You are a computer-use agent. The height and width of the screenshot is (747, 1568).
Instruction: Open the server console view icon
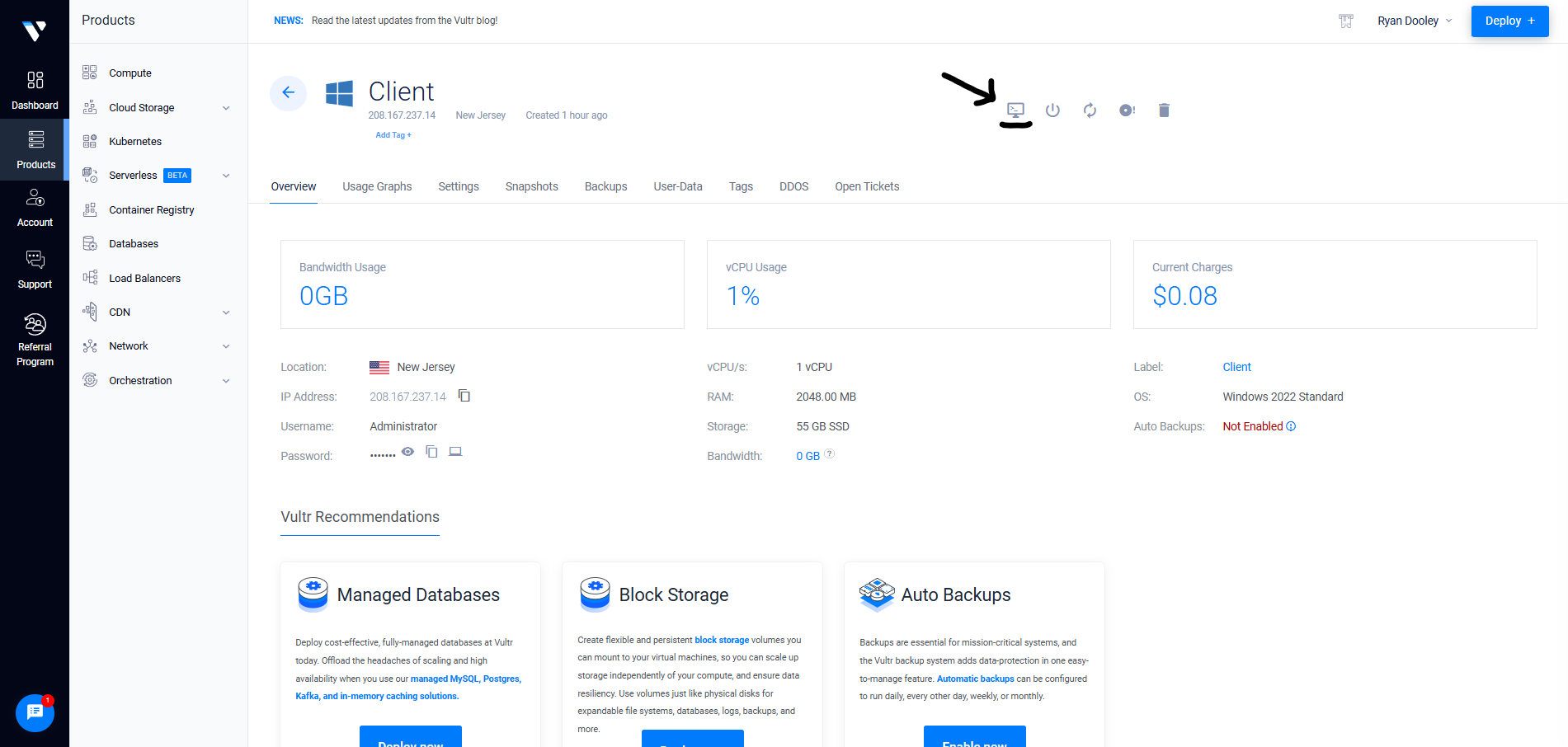[x=1015, y=110]
